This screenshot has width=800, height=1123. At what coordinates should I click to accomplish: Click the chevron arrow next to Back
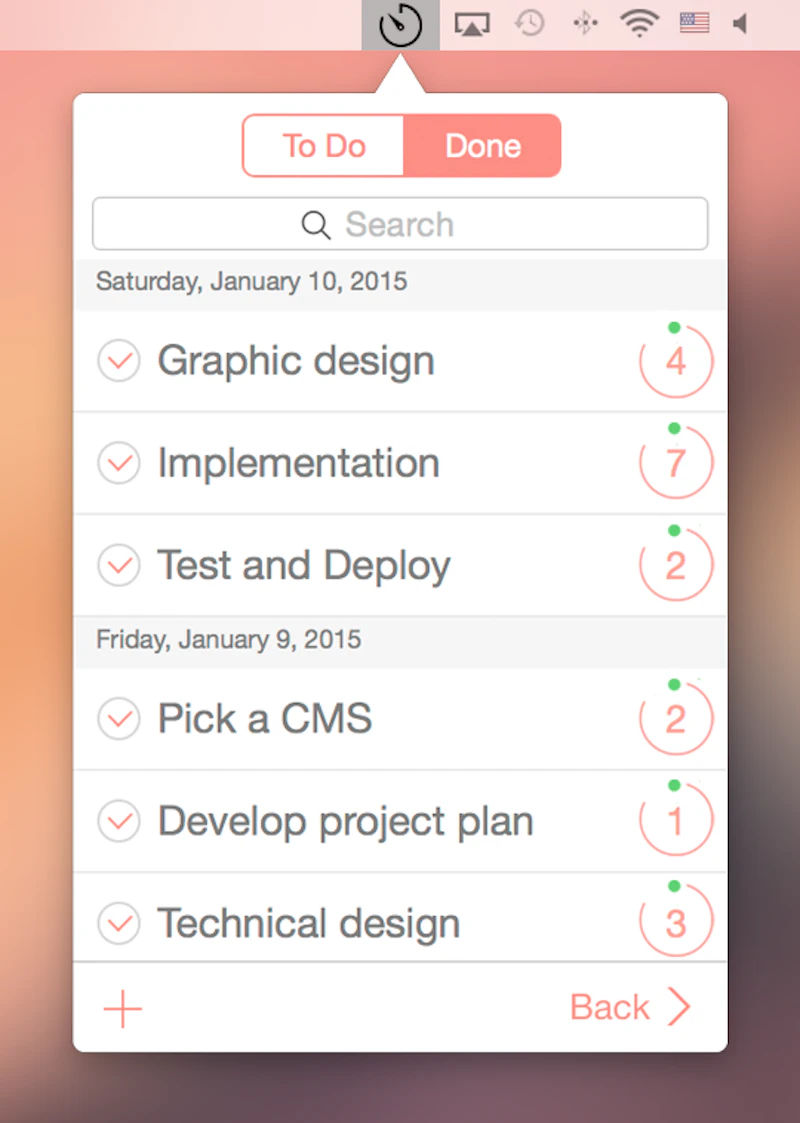[x=680, y=1007]
